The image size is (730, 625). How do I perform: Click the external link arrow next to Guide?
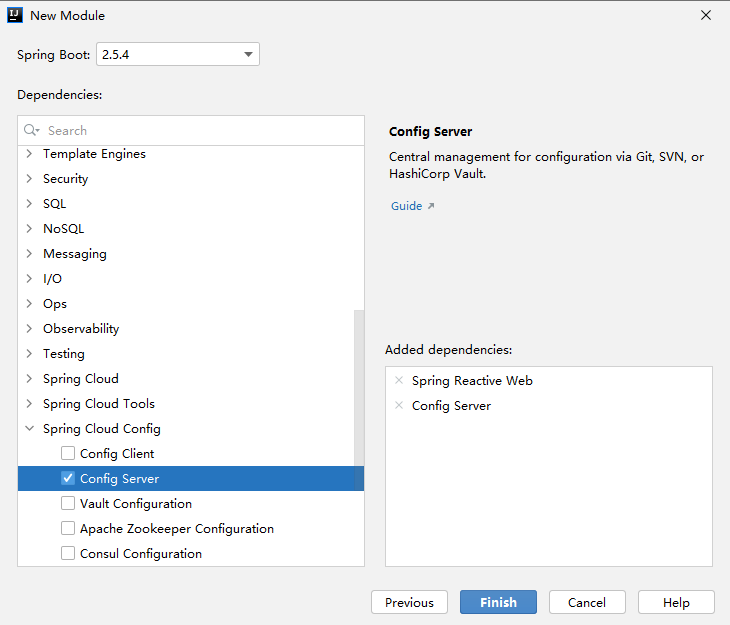(431, 206)
